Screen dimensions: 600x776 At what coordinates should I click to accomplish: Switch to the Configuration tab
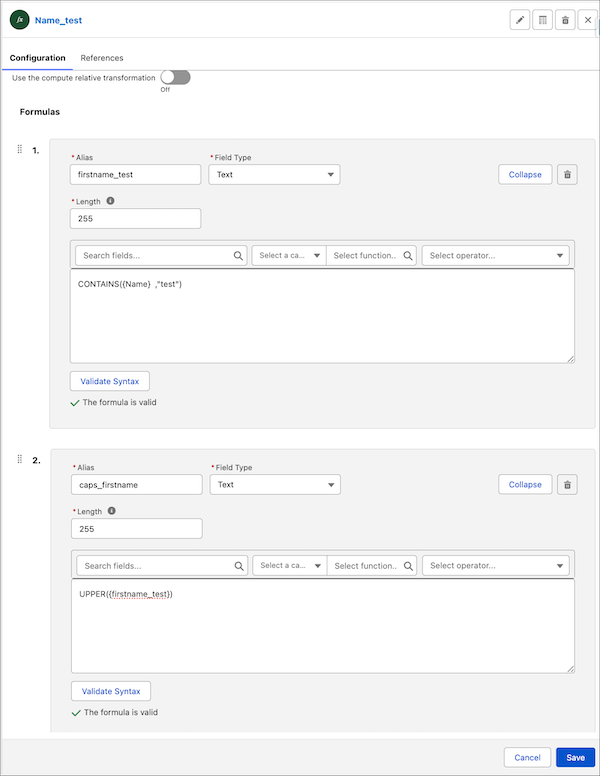[x=38, y=58]
